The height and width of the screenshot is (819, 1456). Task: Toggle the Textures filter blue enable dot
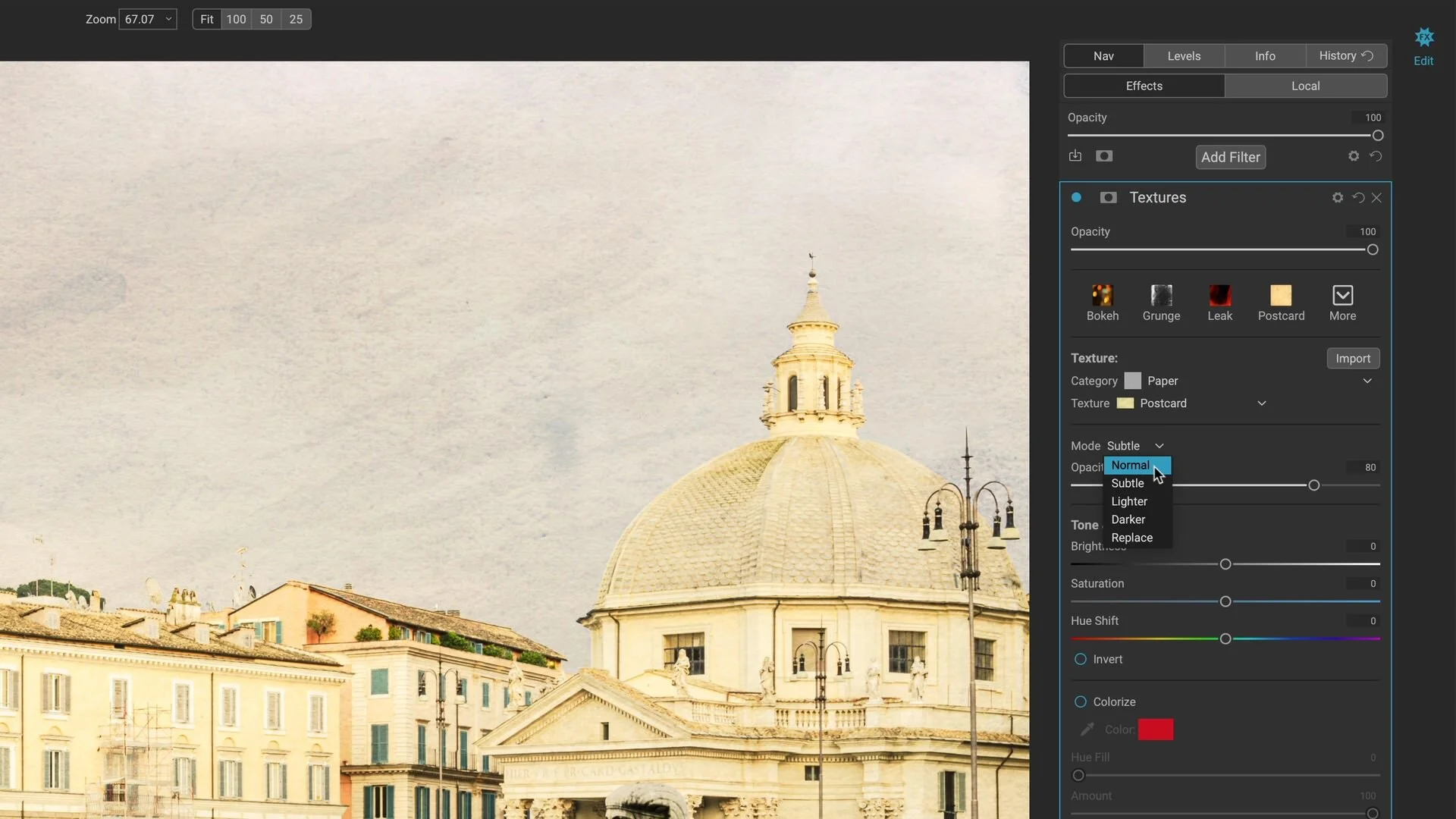(1076, 197)
